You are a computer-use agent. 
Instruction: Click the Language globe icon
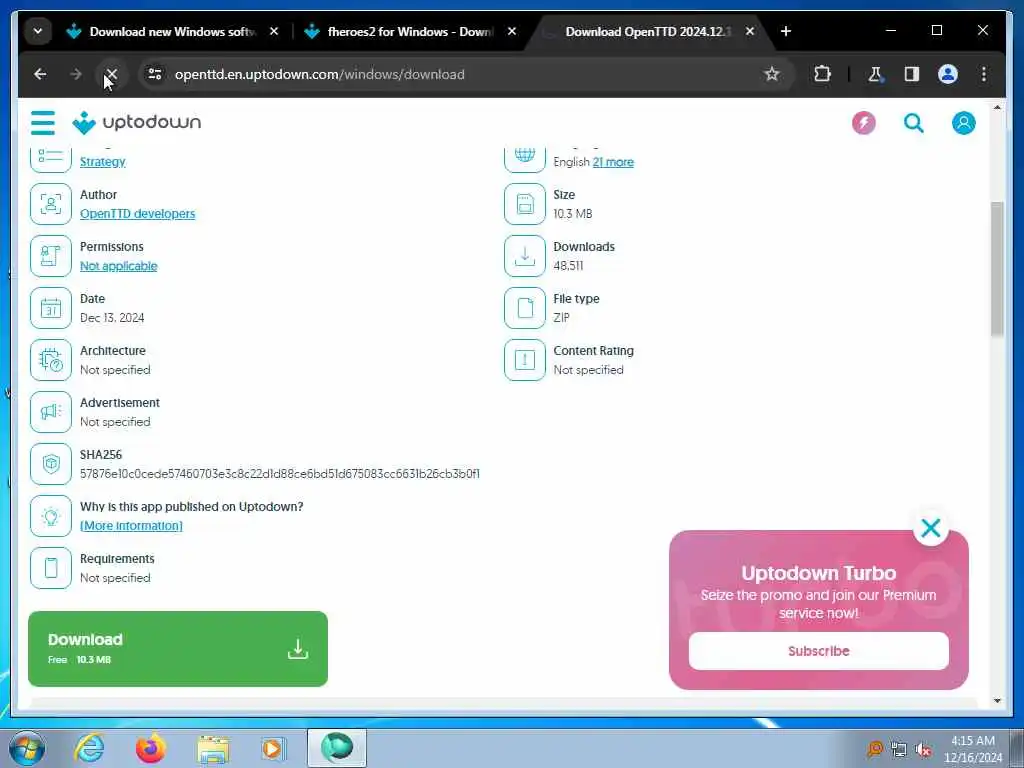tap(524, 157)
